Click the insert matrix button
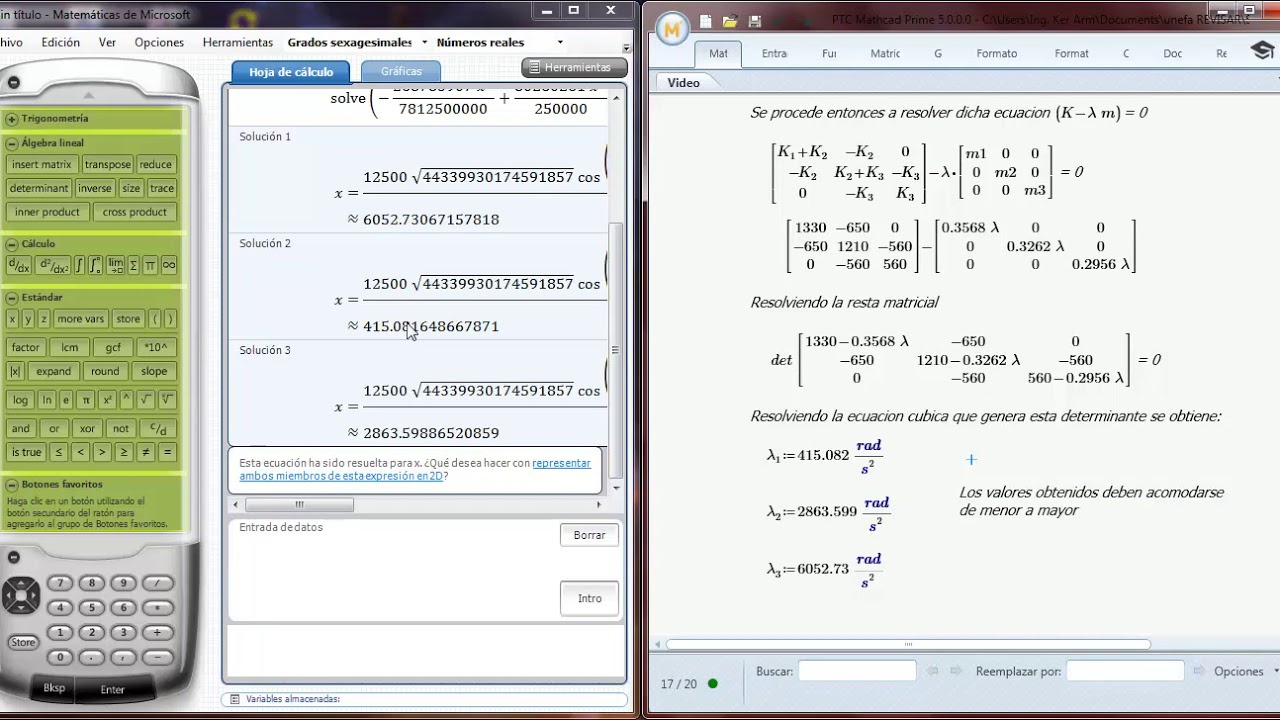1280x720 pixels. [x=42, y=165]
